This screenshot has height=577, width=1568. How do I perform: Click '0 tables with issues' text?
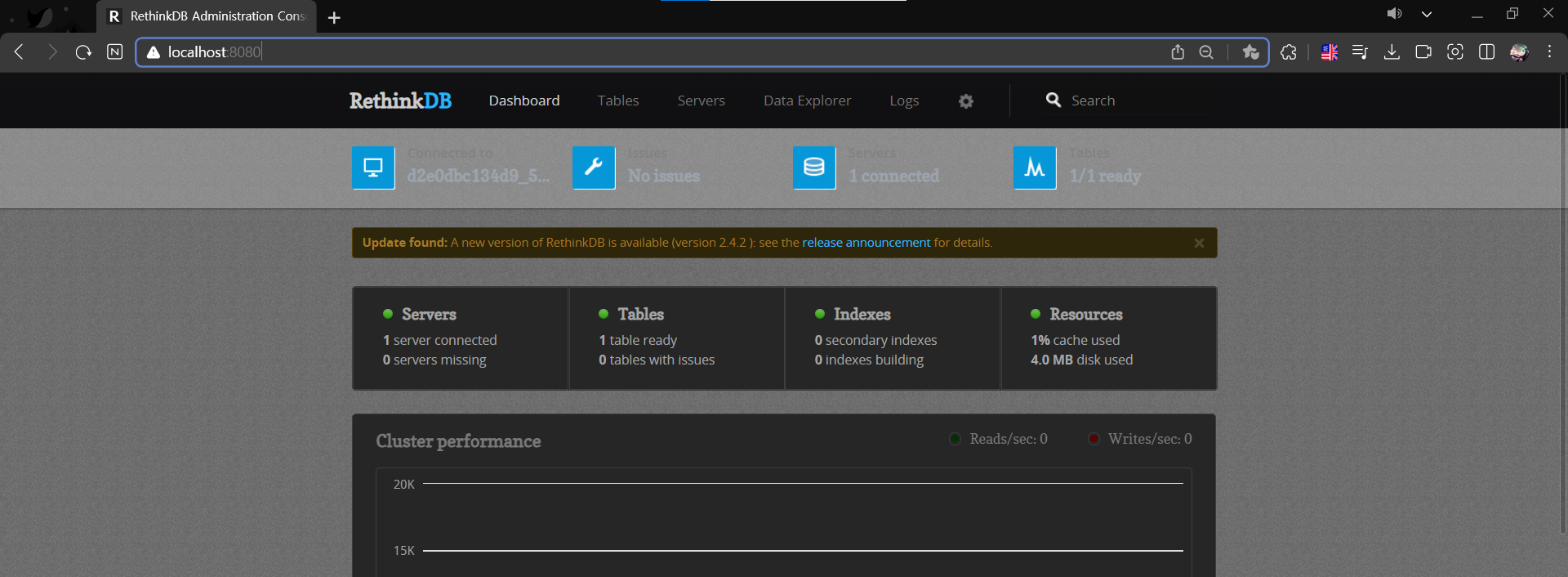tap(657, 360)
